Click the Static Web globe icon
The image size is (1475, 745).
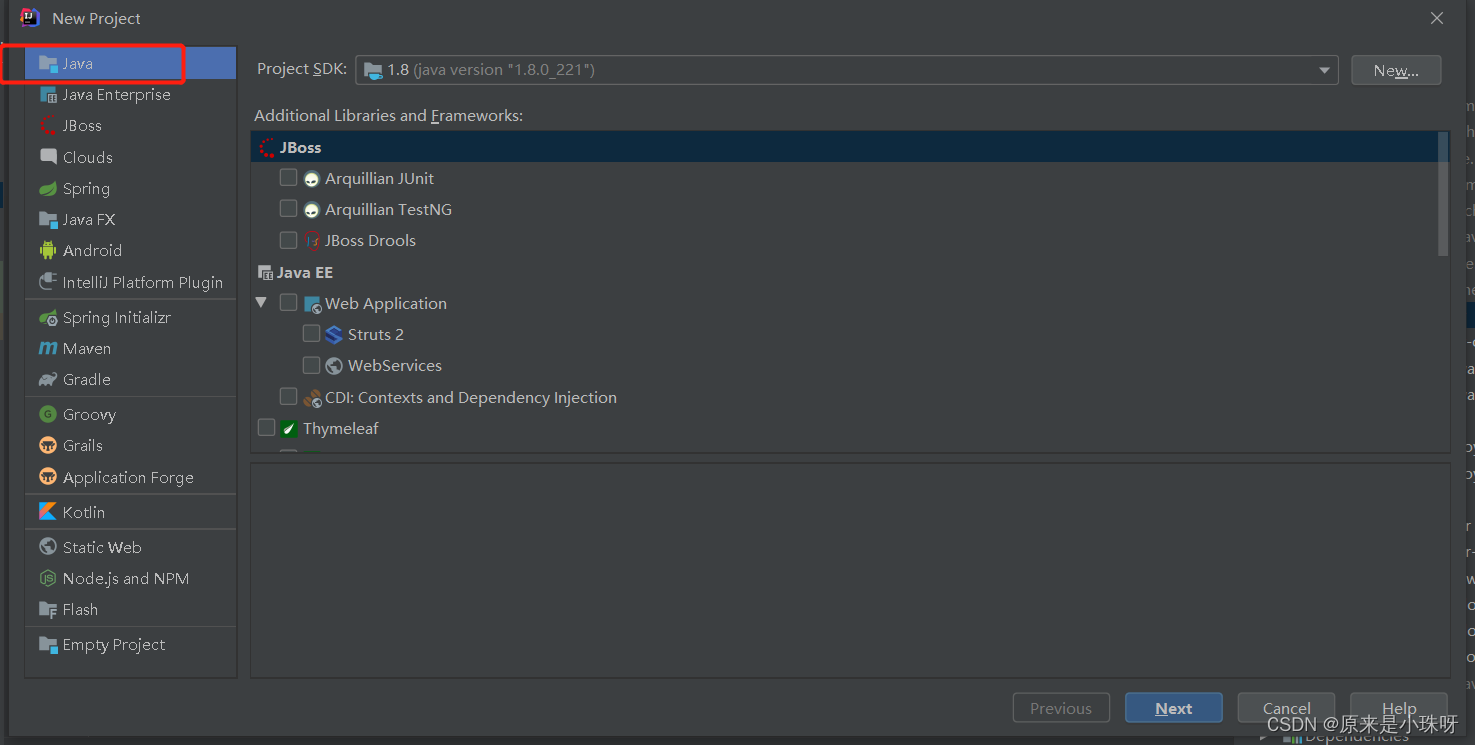(x=47, y=547)
